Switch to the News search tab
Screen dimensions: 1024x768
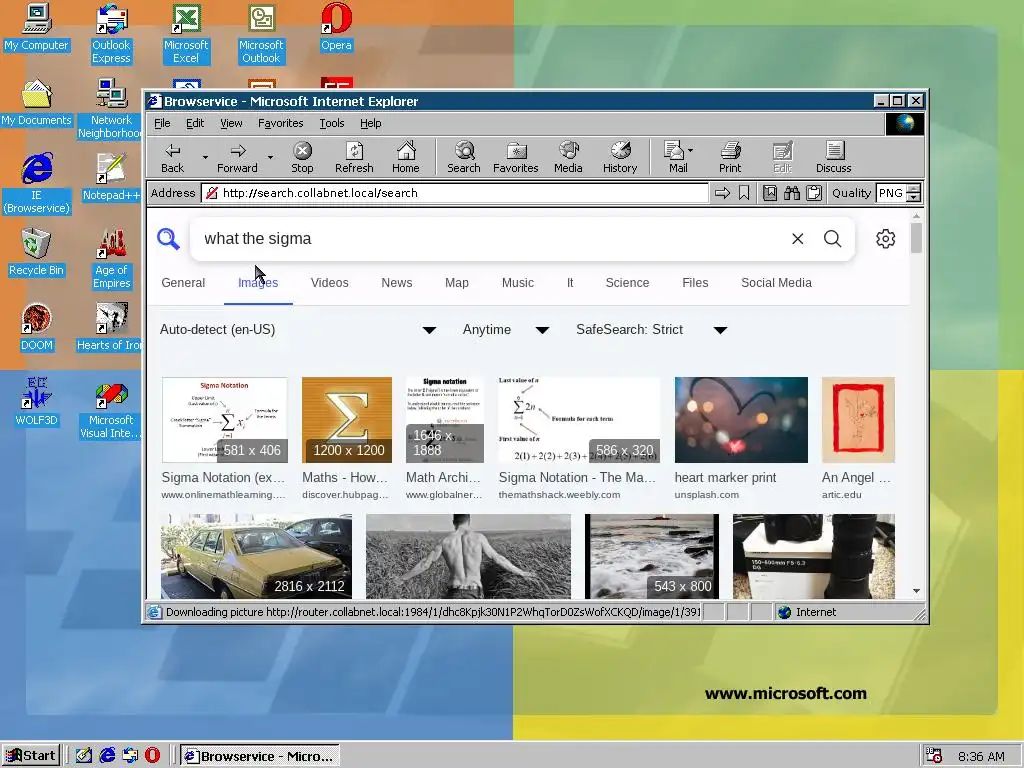(396, 283)
